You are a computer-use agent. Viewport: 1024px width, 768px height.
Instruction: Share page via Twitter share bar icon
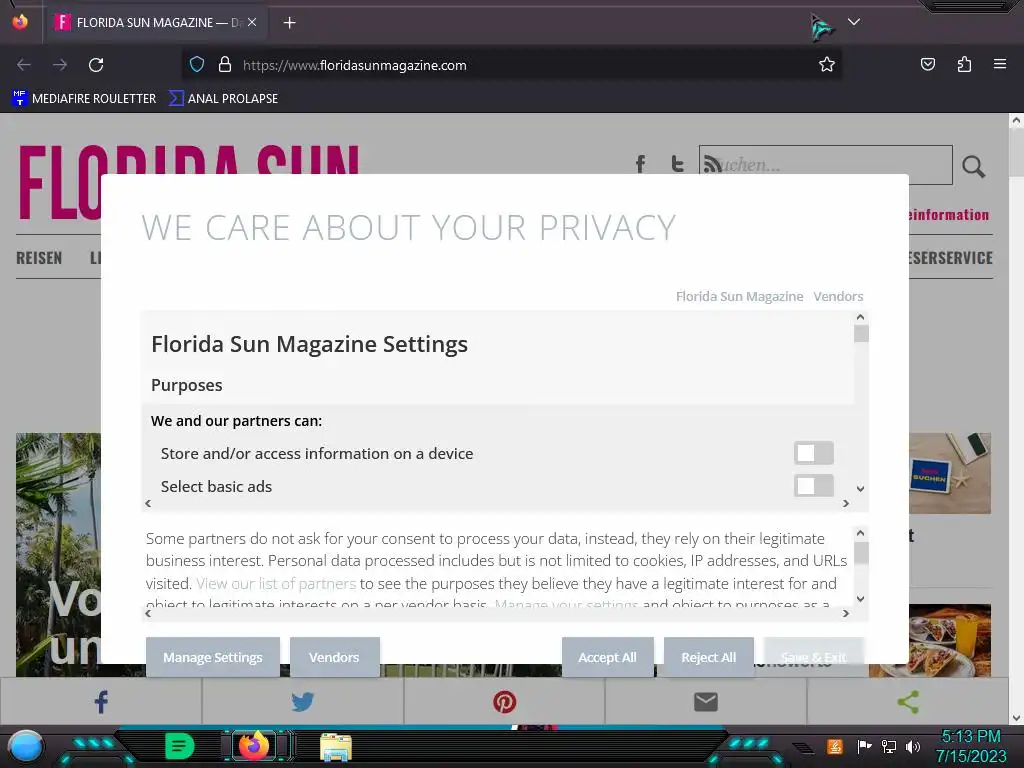[302, 702]
